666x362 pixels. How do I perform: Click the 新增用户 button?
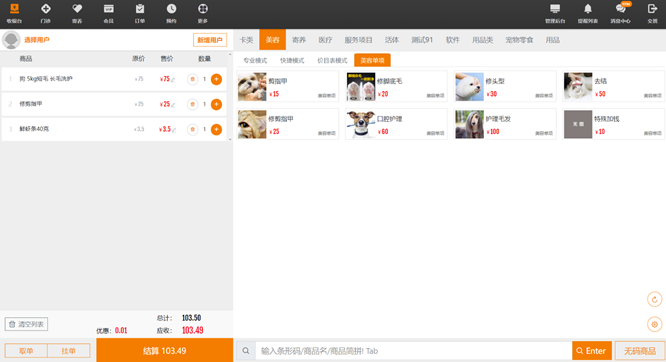[x=210, y=40]
